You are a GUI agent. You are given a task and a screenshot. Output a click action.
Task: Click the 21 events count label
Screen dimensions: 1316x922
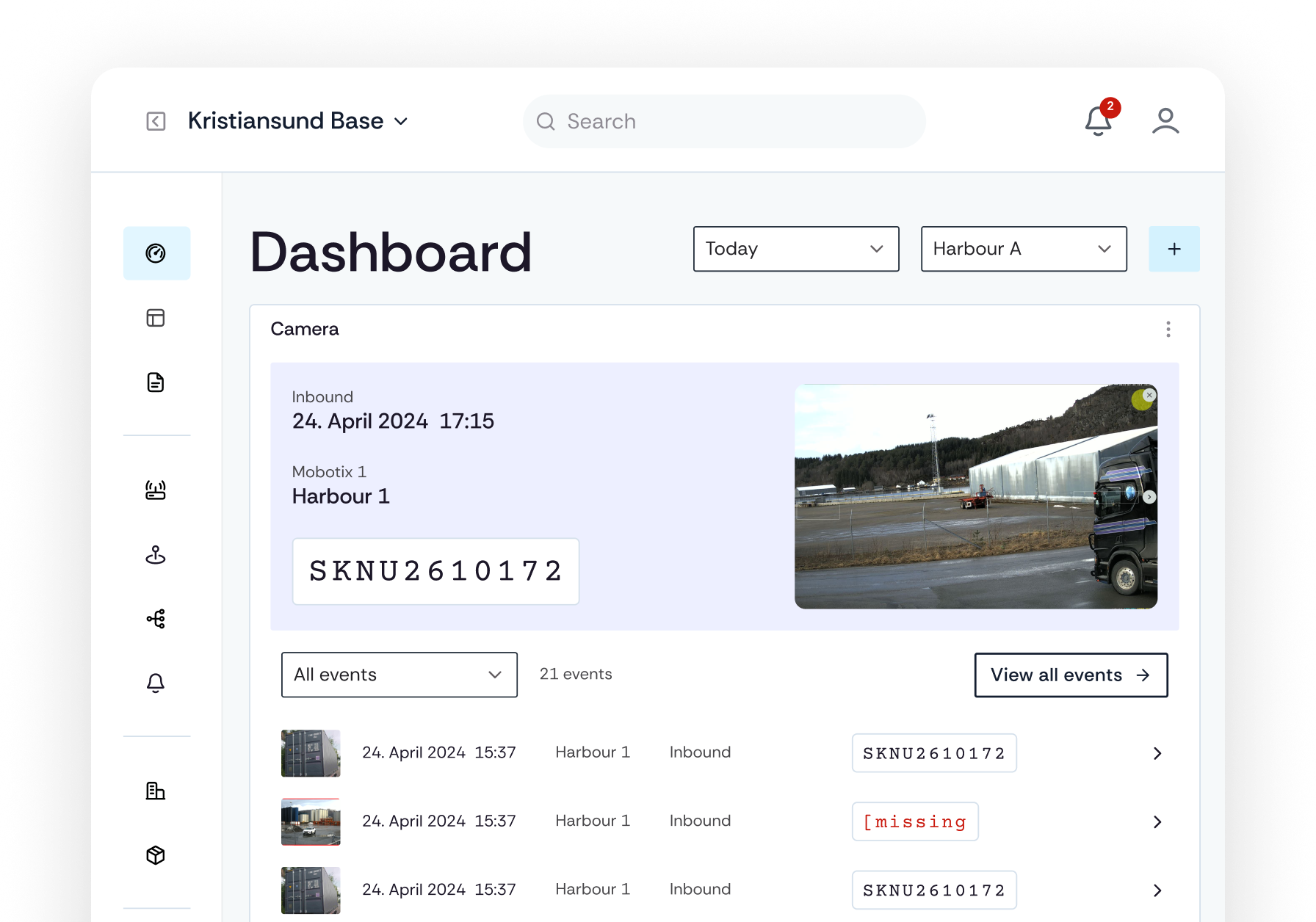576,674
